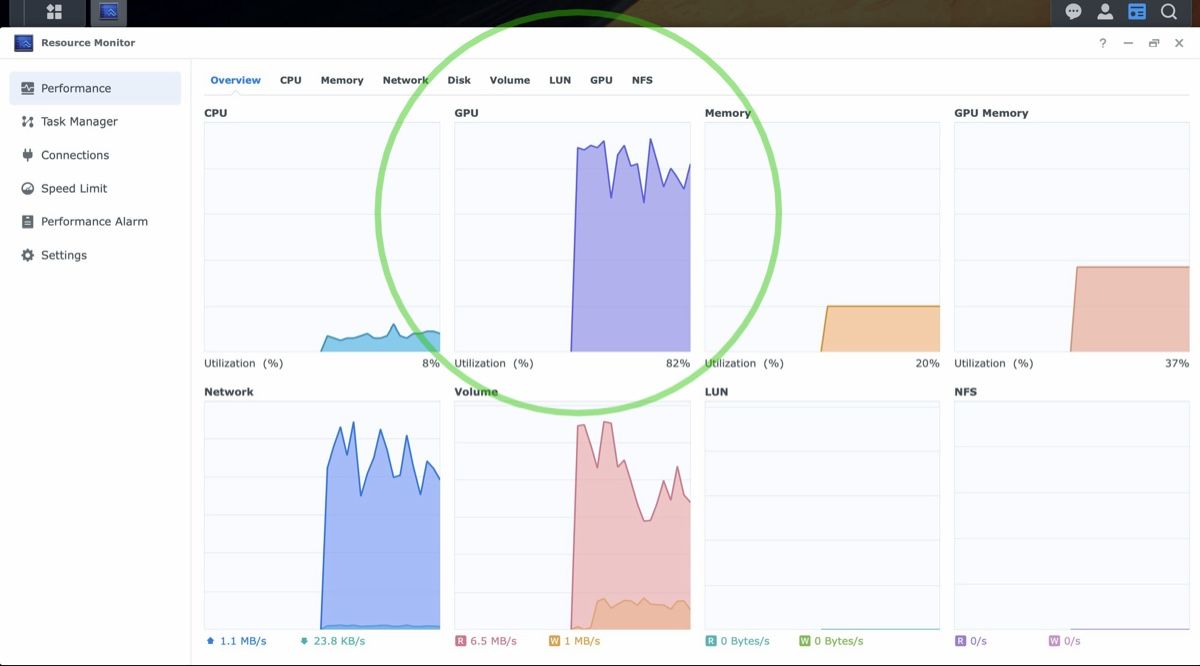Click the 37% GPU Memory value
The image size is (1200, 666).
tap(1177, 364)
